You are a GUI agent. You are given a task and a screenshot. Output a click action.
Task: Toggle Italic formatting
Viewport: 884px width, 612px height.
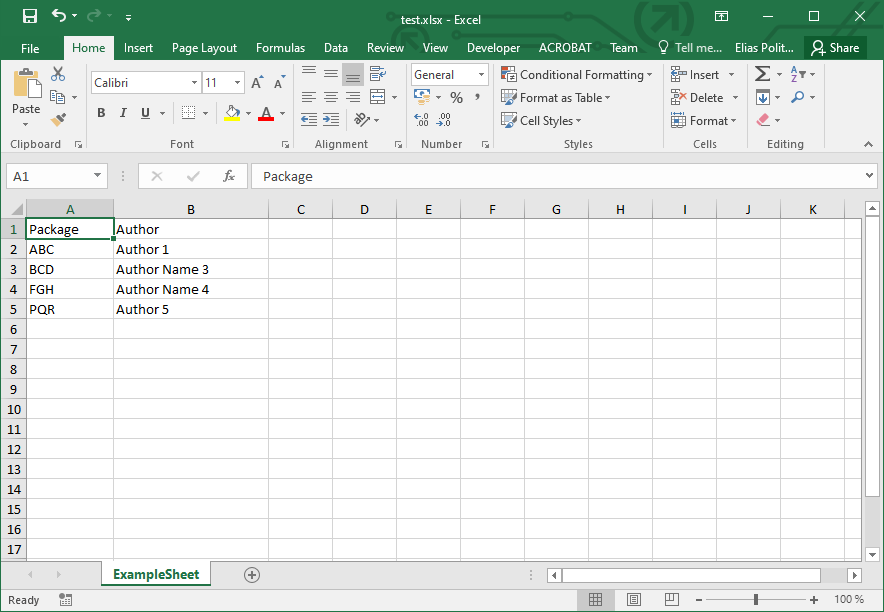(123, 113)
